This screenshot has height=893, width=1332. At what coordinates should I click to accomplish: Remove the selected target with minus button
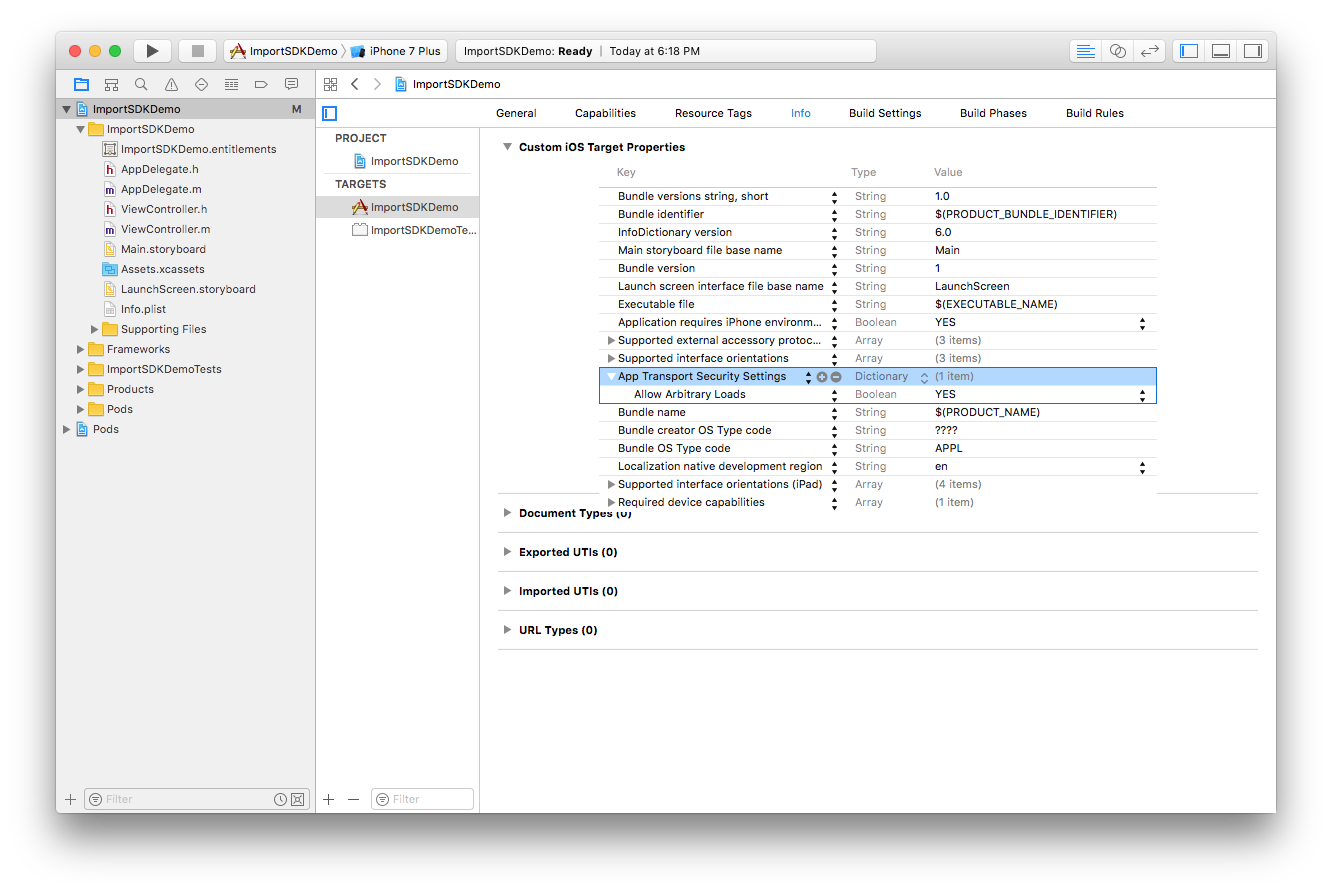[353, 799]
